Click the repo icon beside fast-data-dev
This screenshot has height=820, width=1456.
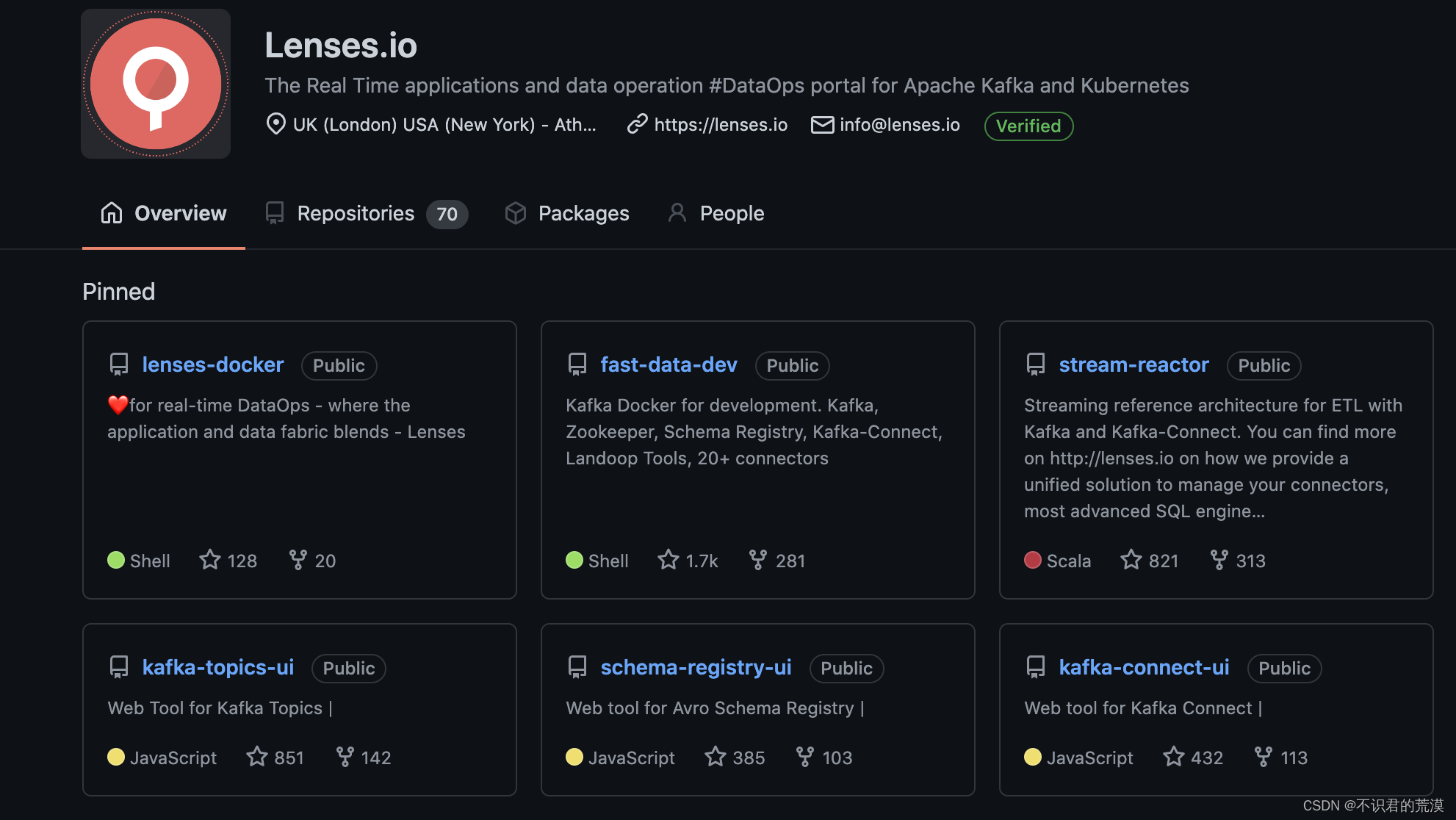pos(577,364)
